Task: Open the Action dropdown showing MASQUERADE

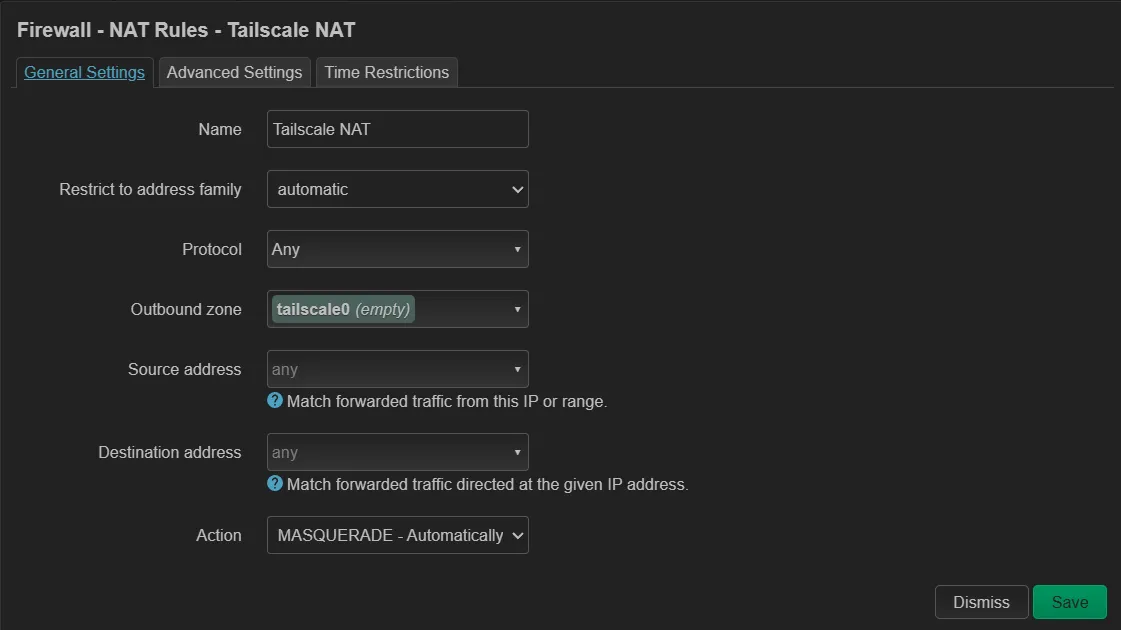Action: coord(397,535)
